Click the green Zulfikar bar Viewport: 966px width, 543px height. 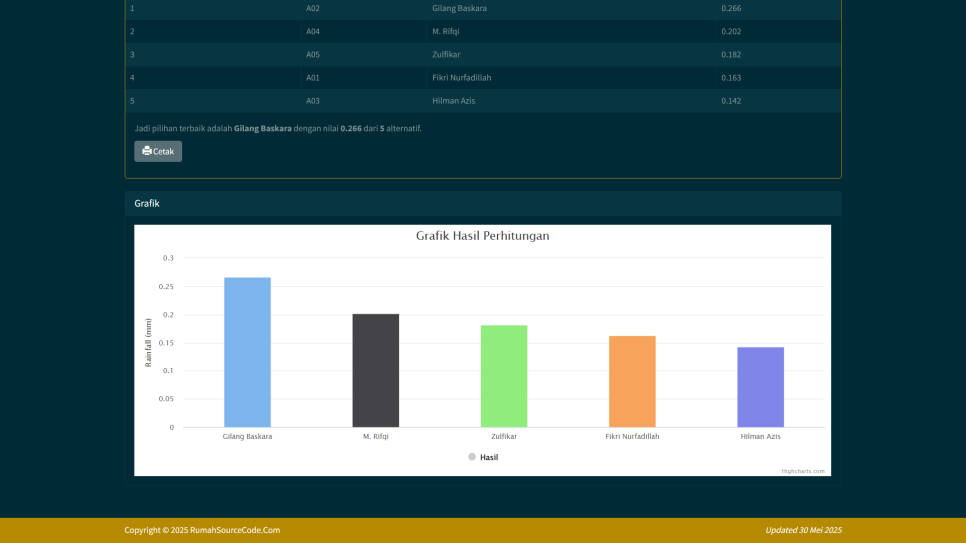point(504,376)
